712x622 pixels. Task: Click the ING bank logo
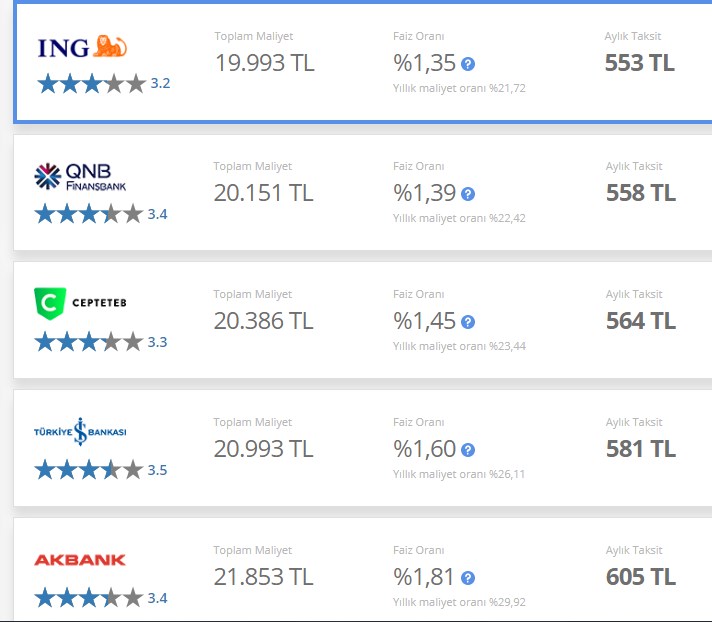point(82,47)
